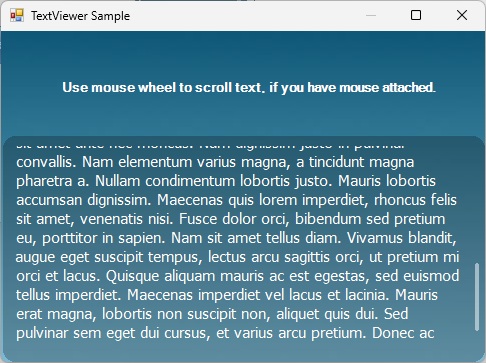Viewport: 486px width, 363px height.
Task: Click the TextViewer Sample window title
Action: coord(80,16)
